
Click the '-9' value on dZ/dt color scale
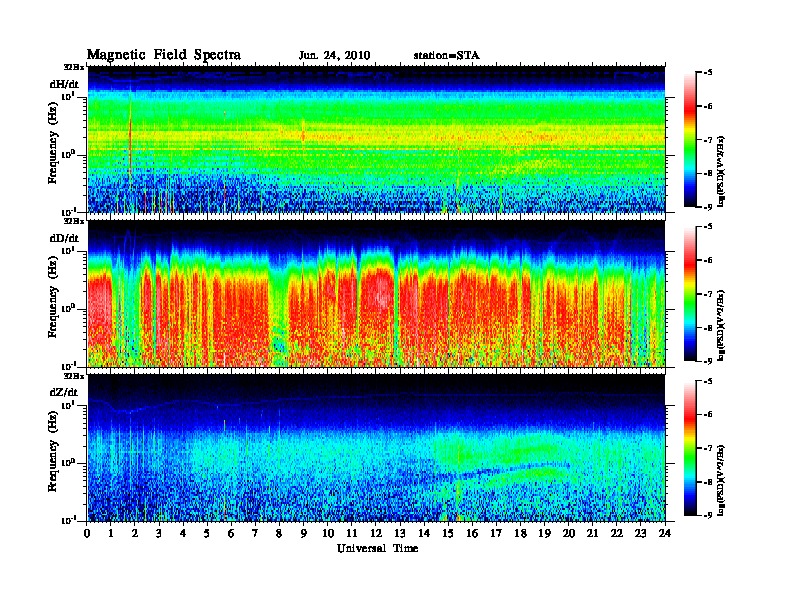coord(708,515)
